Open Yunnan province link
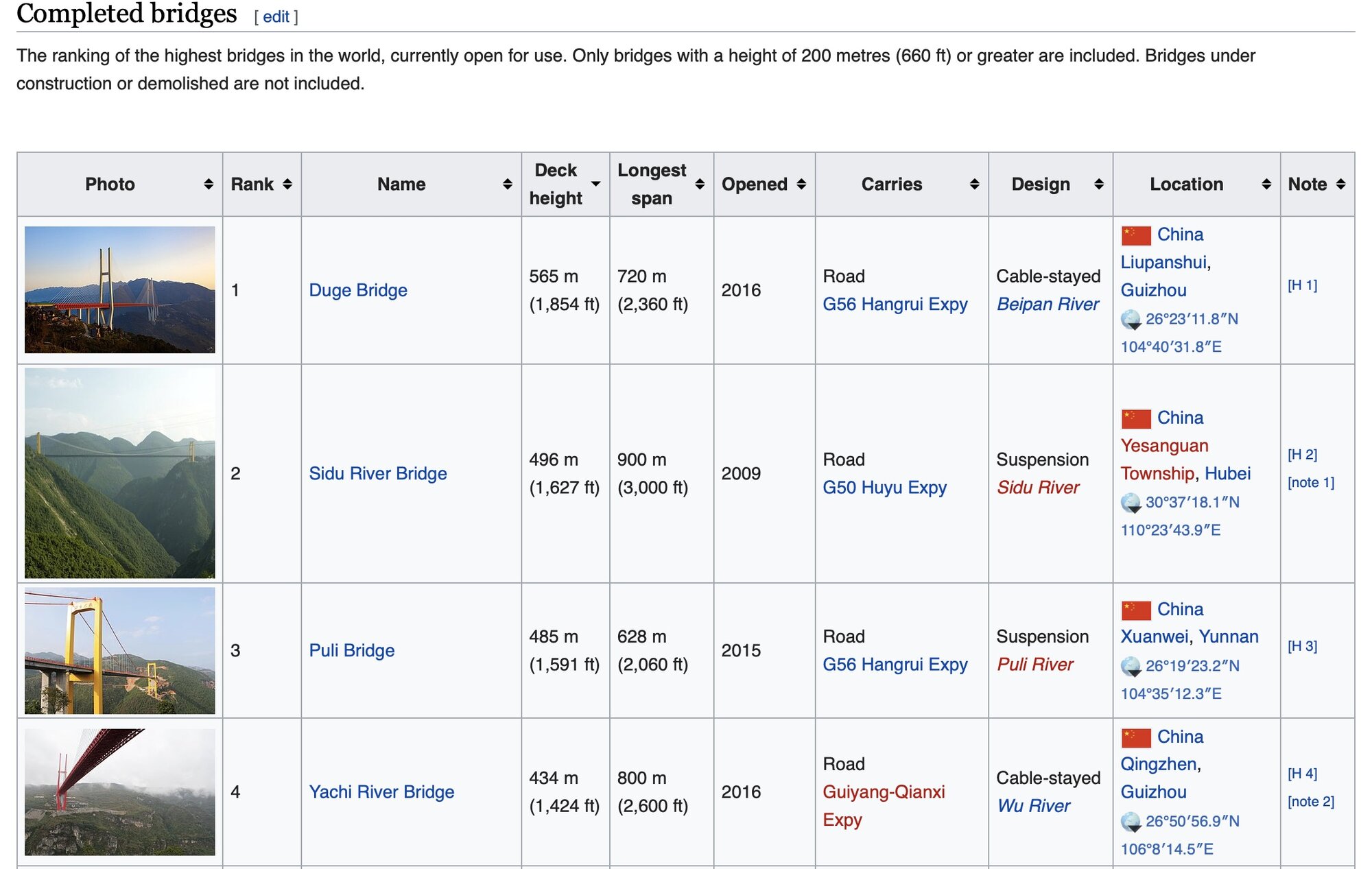Viewport: 1372px width, 869px height. coord(1229,636)
